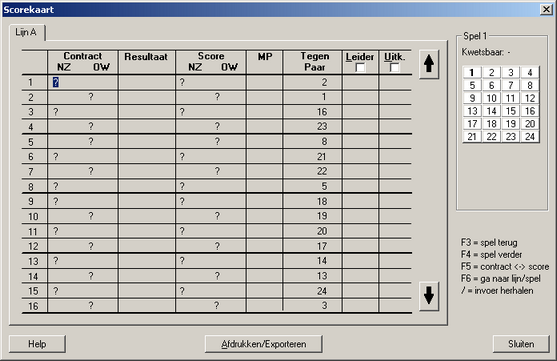557x361 pixels.
Task: Enable the Leider checkbox
Action: [360, 67]
